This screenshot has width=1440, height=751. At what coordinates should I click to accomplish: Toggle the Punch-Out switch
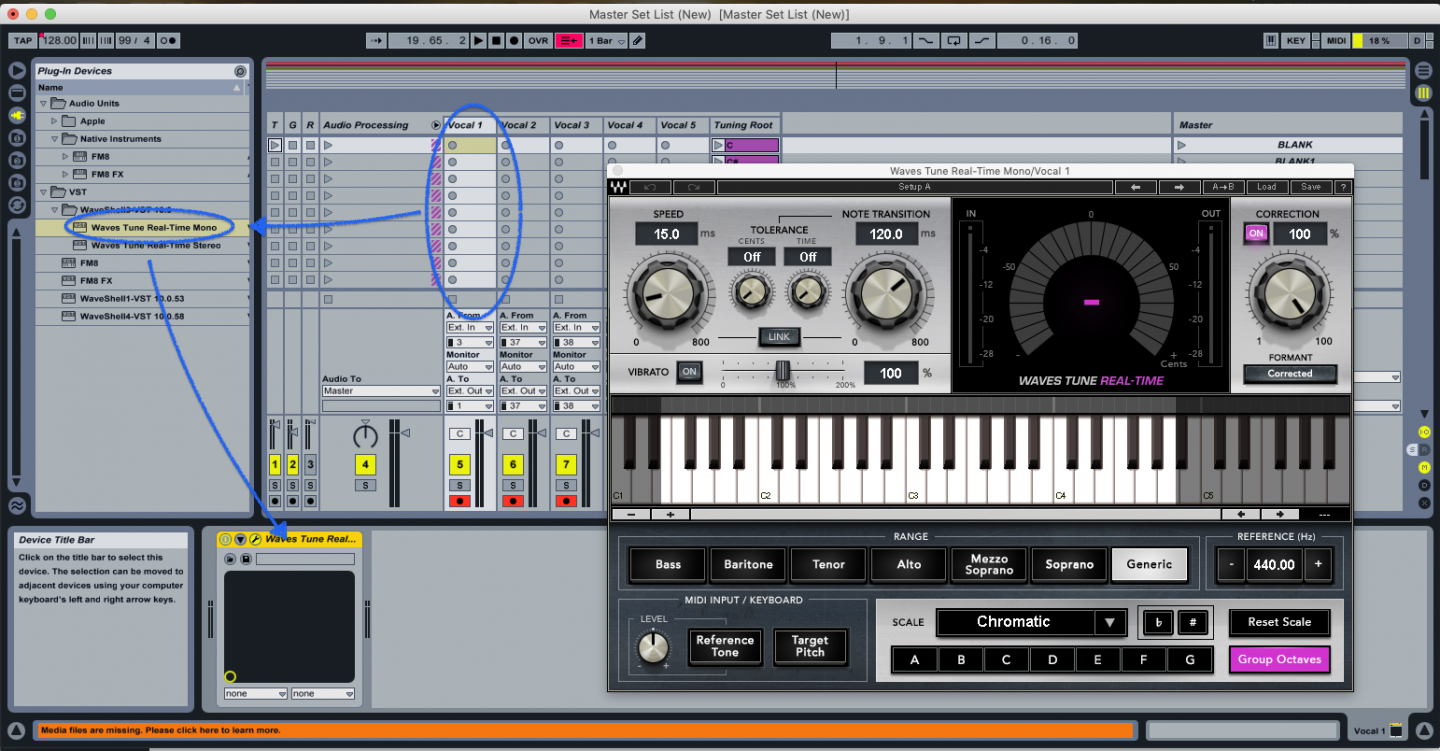coord(982,41)
